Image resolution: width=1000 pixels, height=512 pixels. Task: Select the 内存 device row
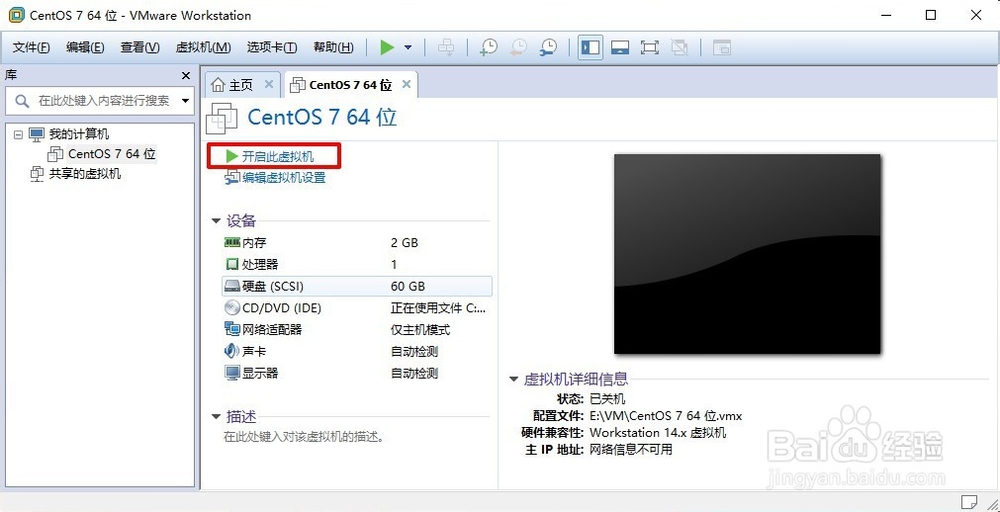coord(357,242)
